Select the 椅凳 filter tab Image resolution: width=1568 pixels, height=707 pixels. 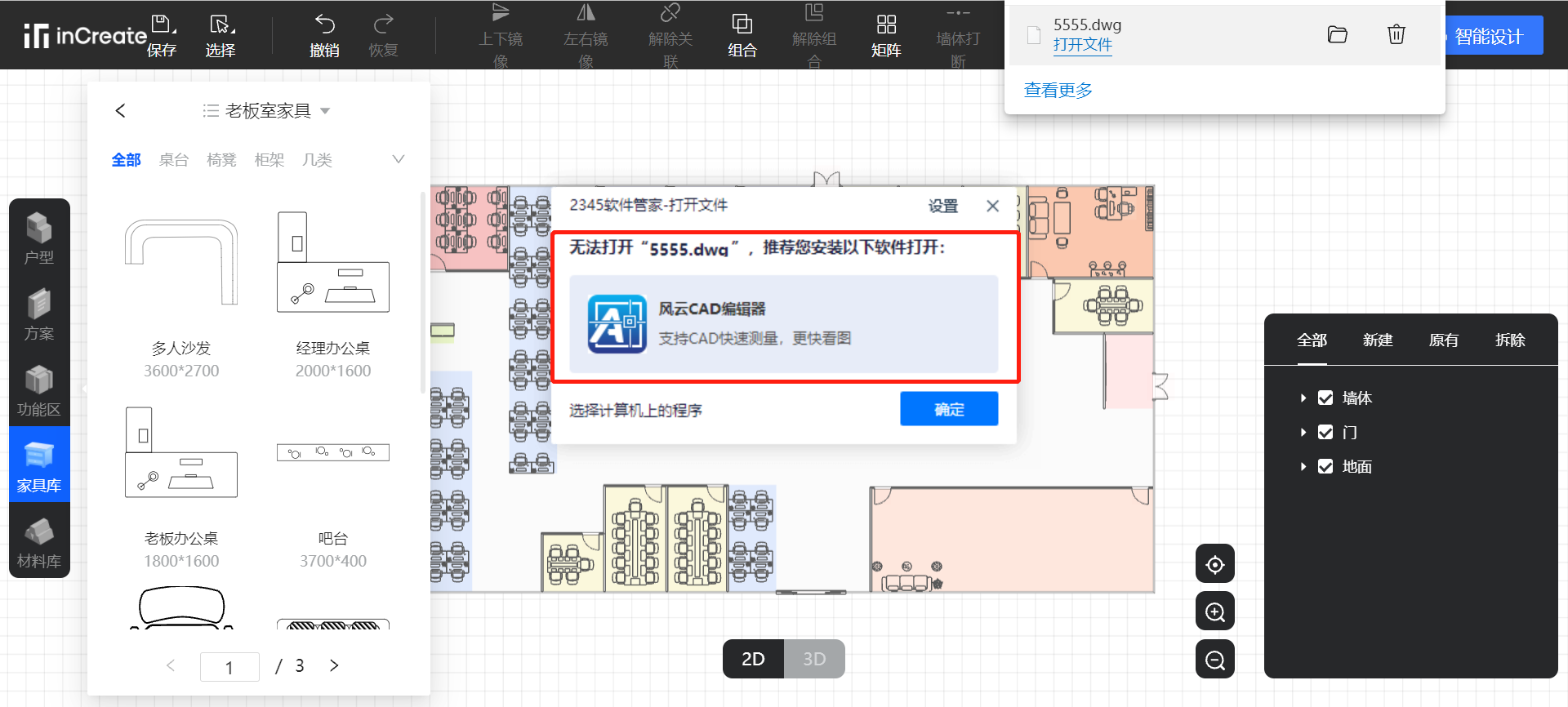221,160
